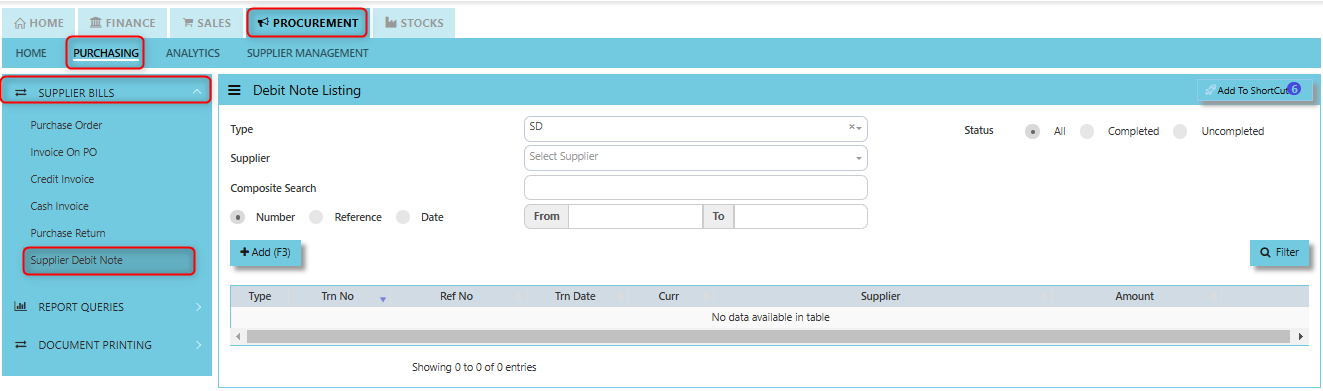Screen dimensions: 1323x391
Task: Open Purchase Return in the sidebar
Action: click(x=68, y=233)
